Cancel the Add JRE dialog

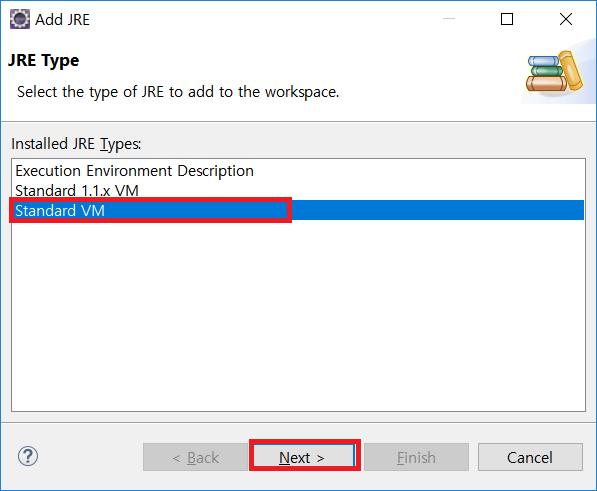point(530,457)
